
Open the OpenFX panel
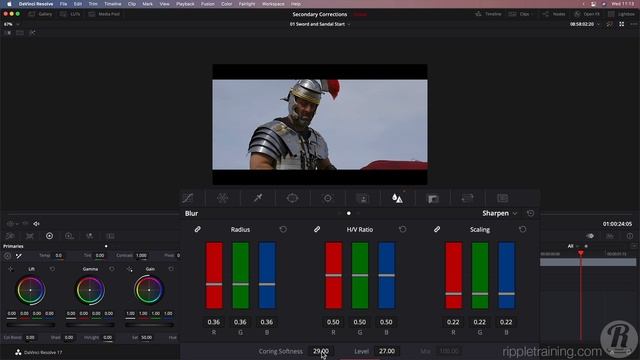pos(587,14)
